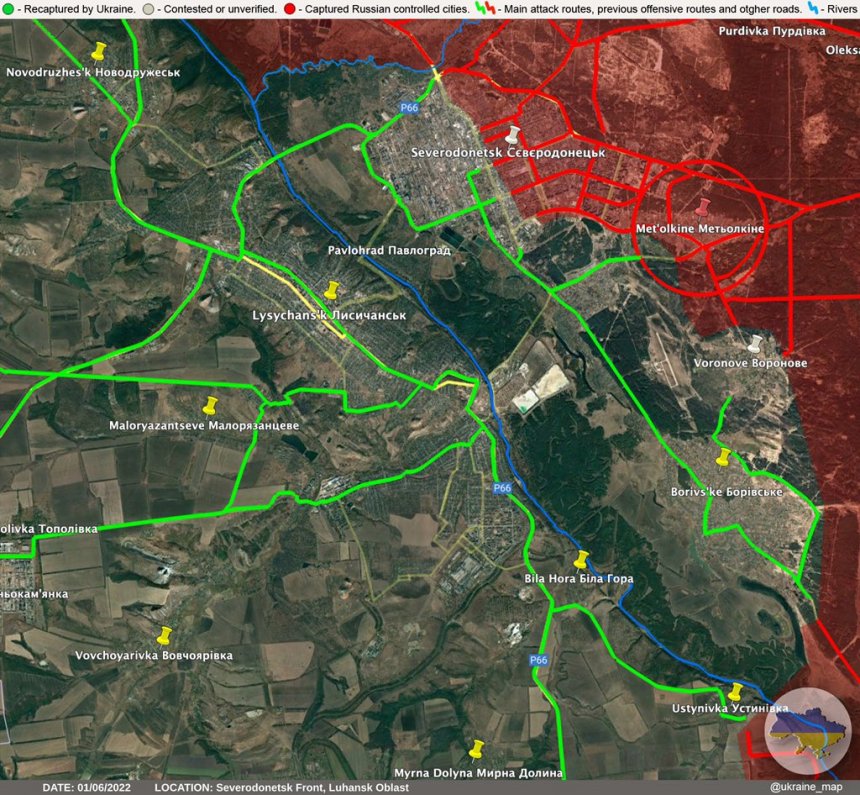Select the red pin at Met'olkine

[x=704, y=207]
